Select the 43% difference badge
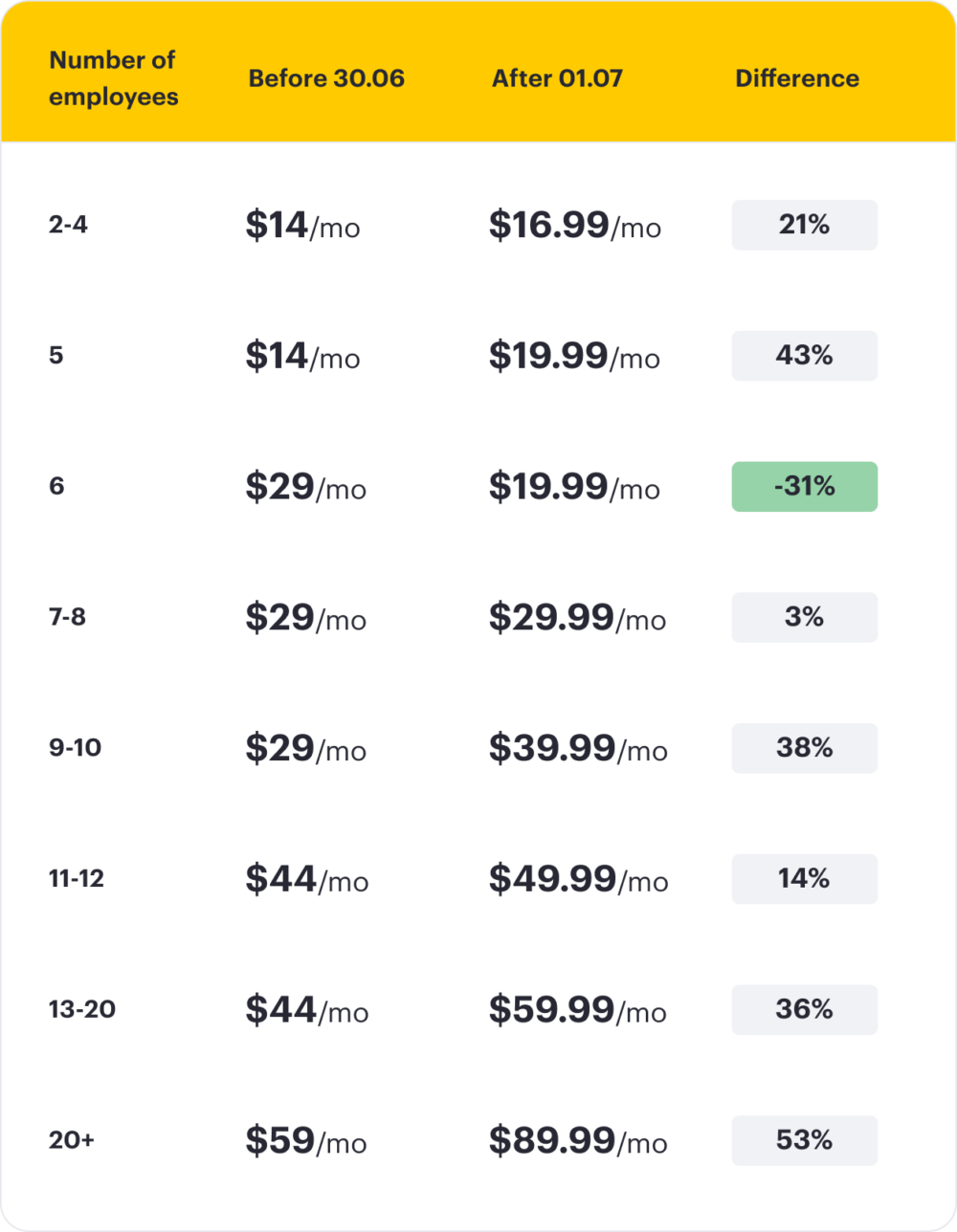The width and height of the screenshot is (957, 1232). 804,356
